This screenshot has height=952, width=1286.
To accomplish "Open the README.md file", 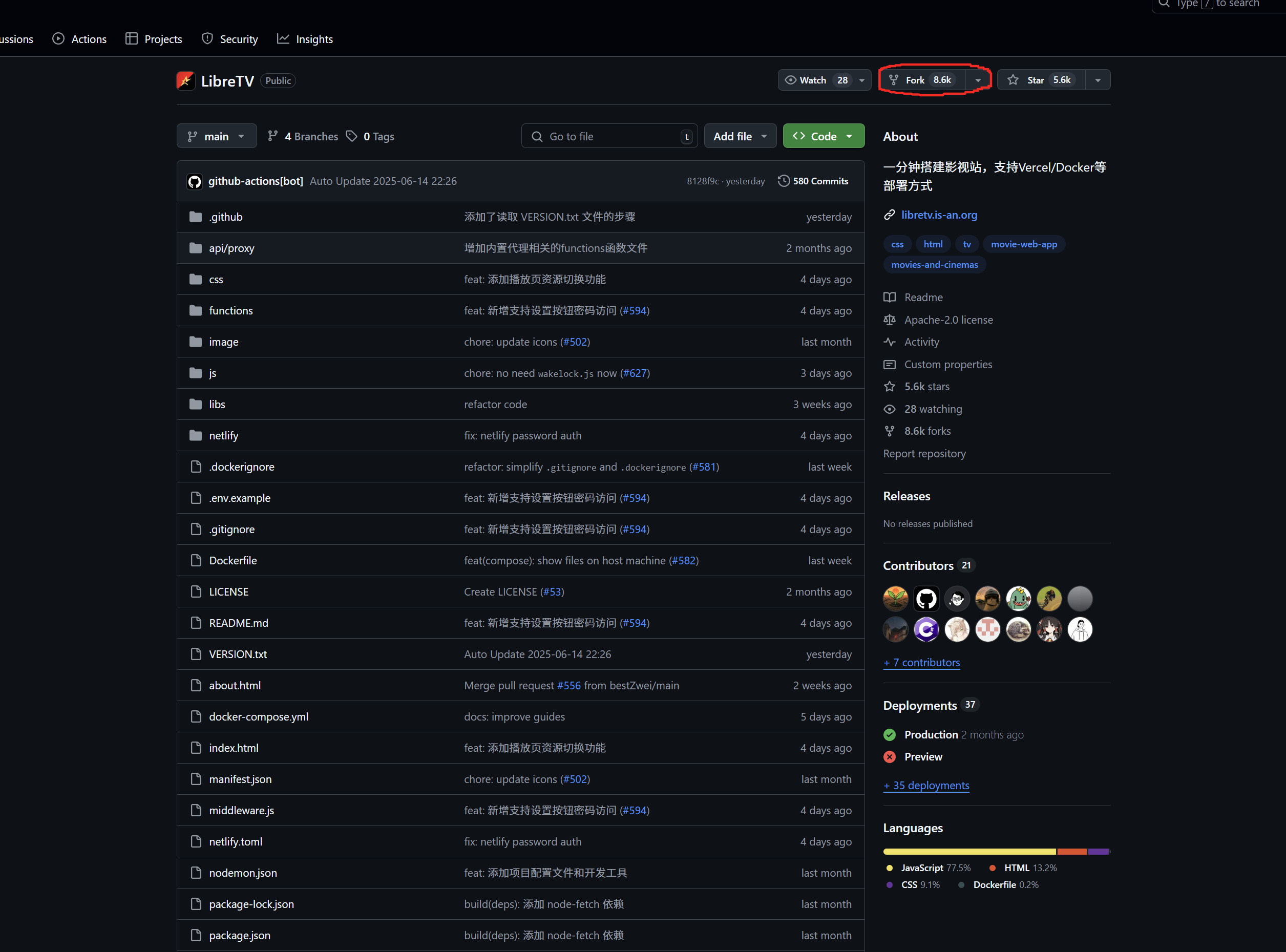I will (x=239, y=623).
